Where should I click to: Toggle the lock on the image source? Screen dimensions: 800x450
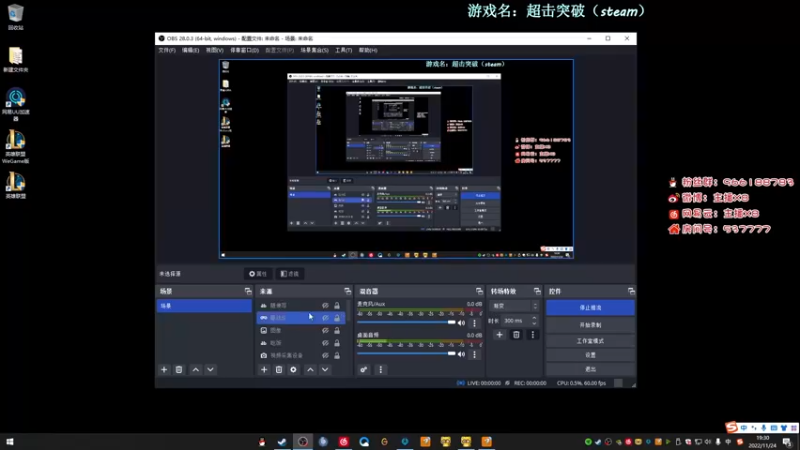tap(337, 330)
